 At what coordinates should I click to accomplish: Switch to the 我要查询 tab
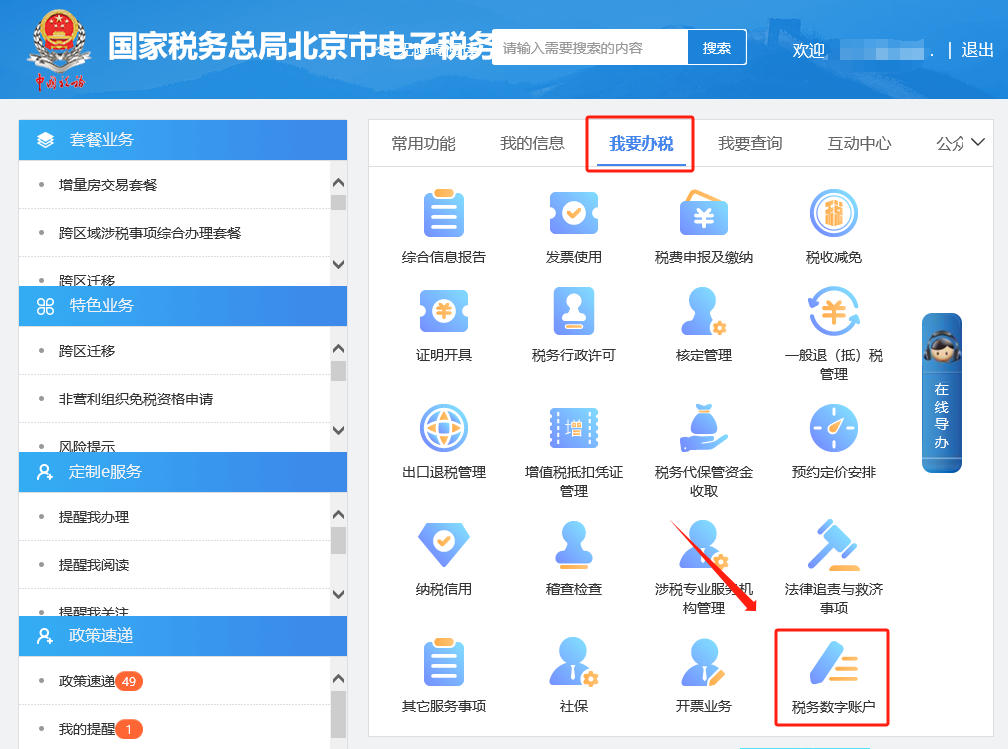coord(750,144)
